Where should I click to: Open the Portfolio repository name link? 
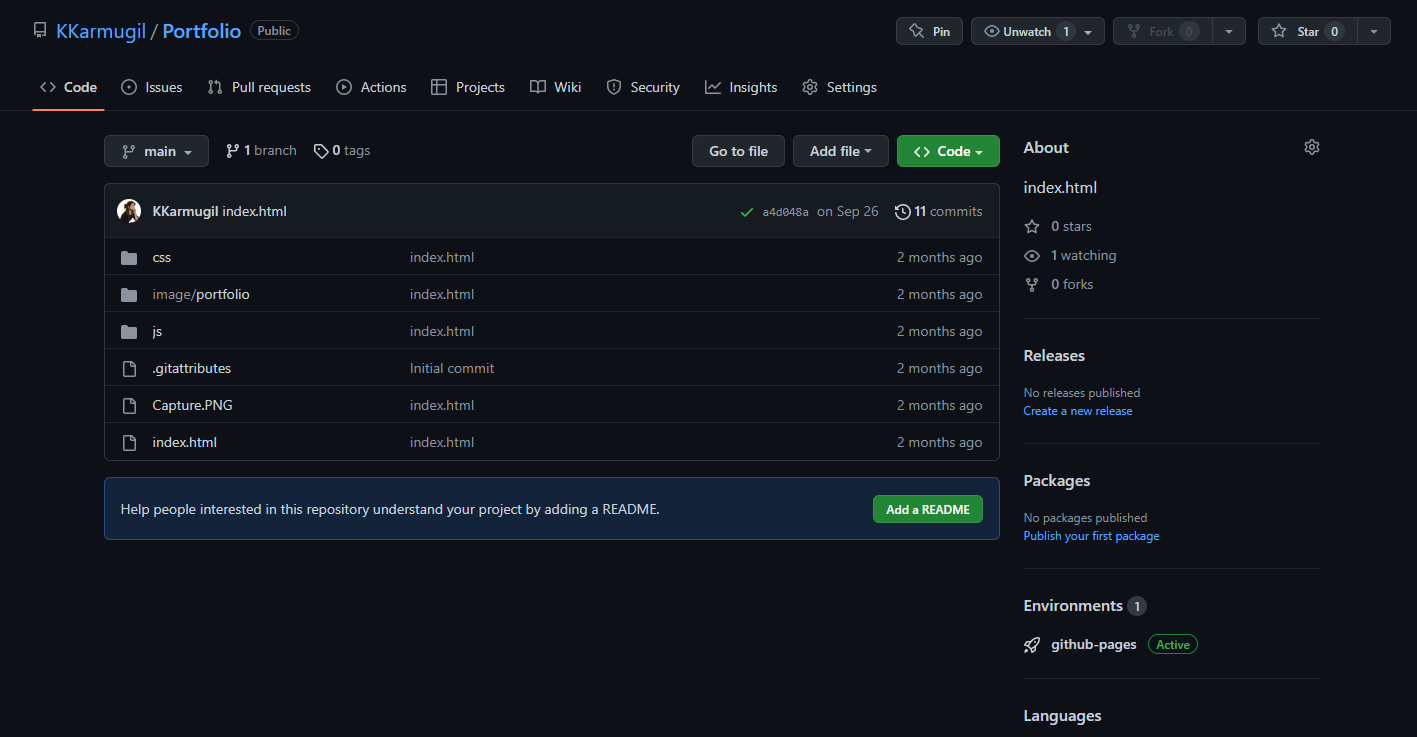[x=202, y=31]
